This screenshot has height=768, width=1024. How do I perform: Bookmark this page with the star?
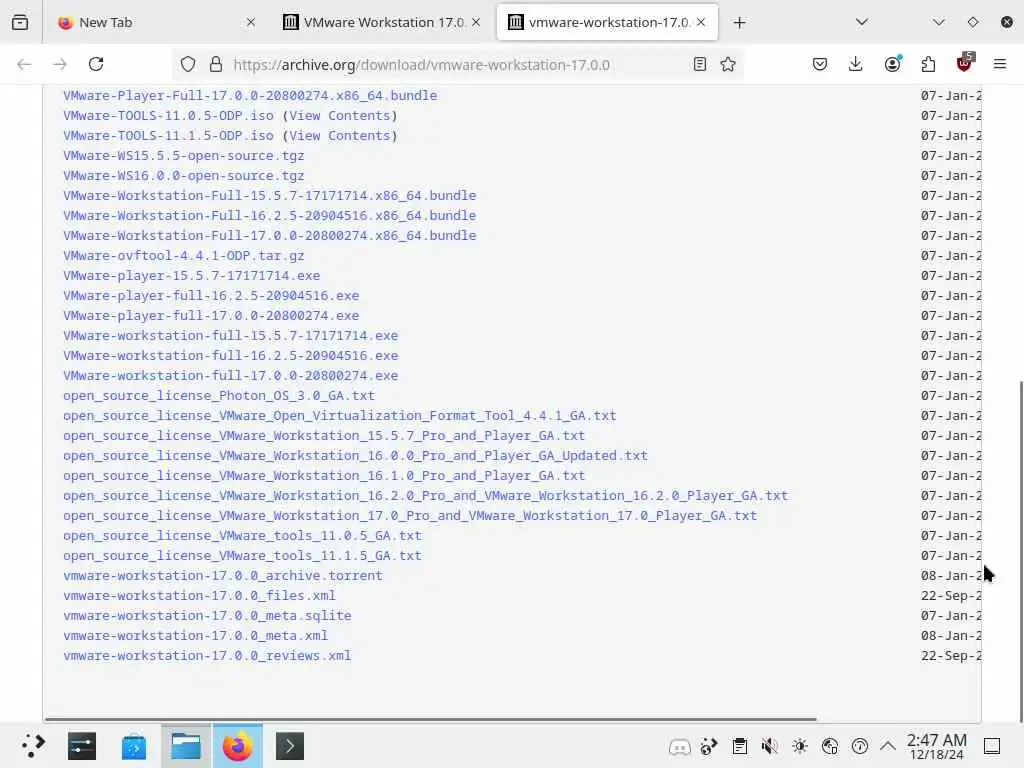tap(728, 64)
